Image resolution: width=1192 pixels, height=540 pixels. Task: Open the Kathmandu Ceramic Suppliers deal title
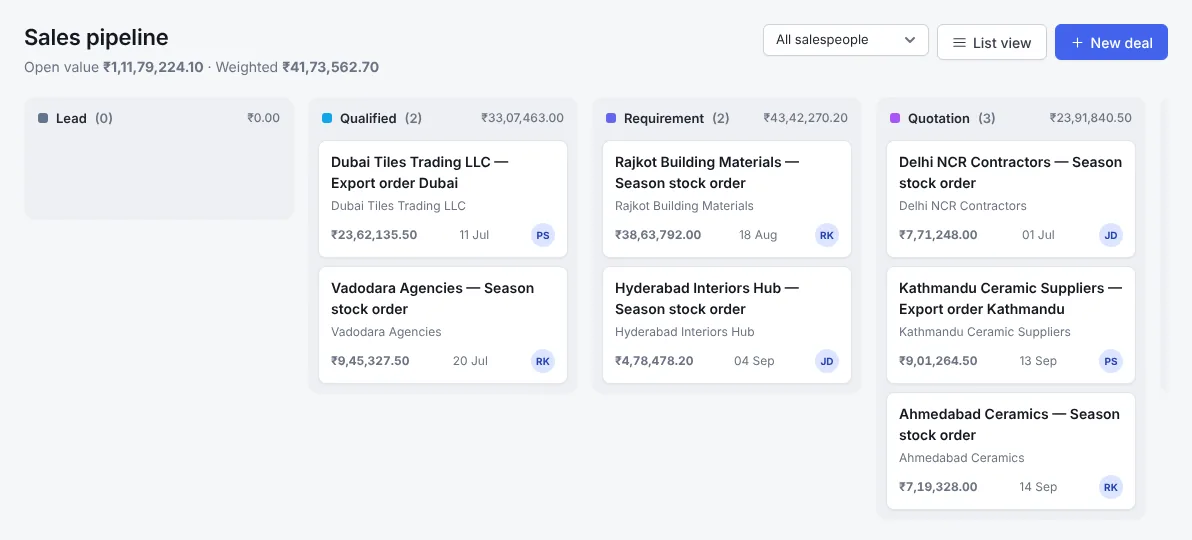1010,299
